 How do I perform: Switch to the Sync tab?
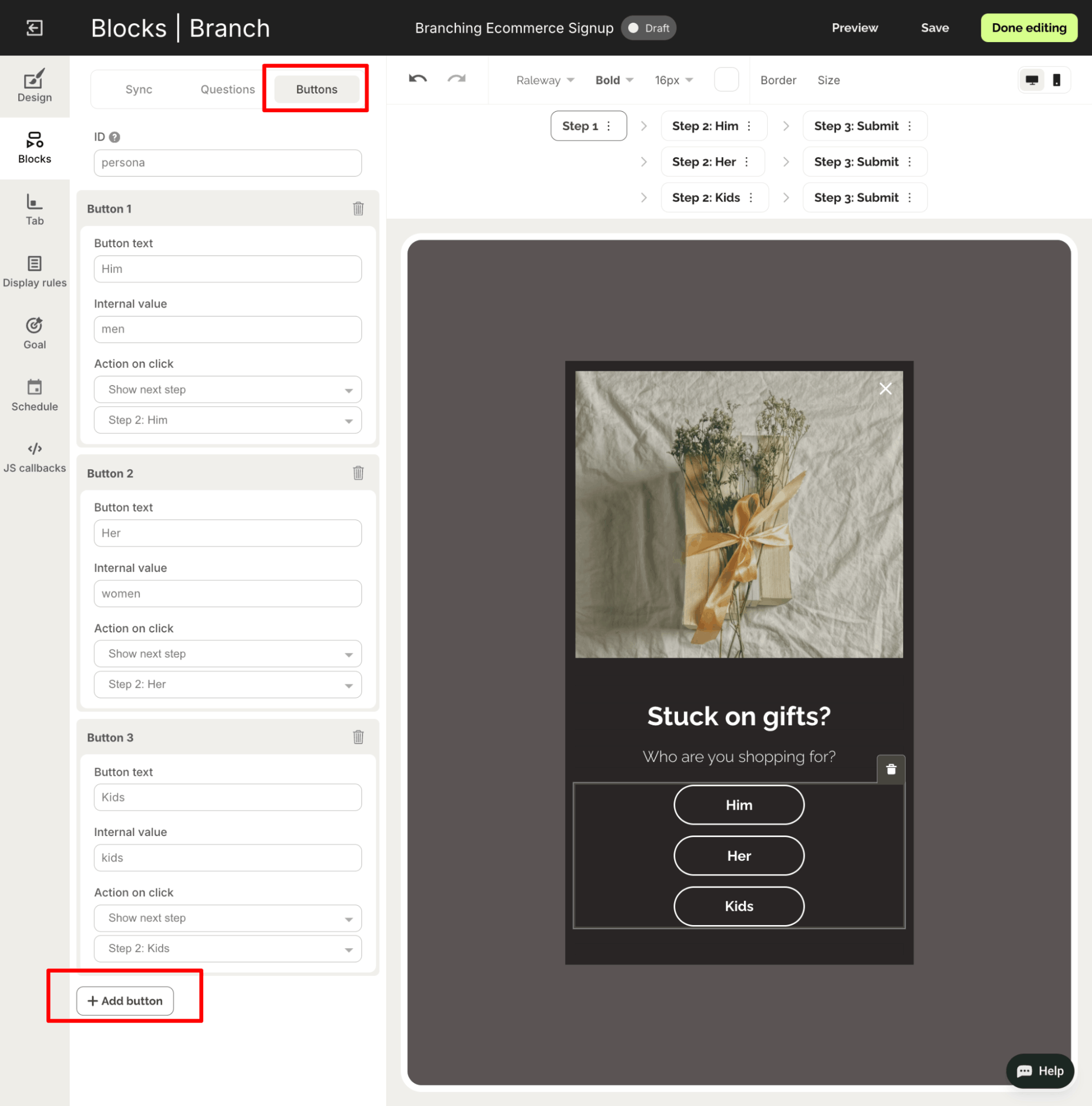click(138, 89)
